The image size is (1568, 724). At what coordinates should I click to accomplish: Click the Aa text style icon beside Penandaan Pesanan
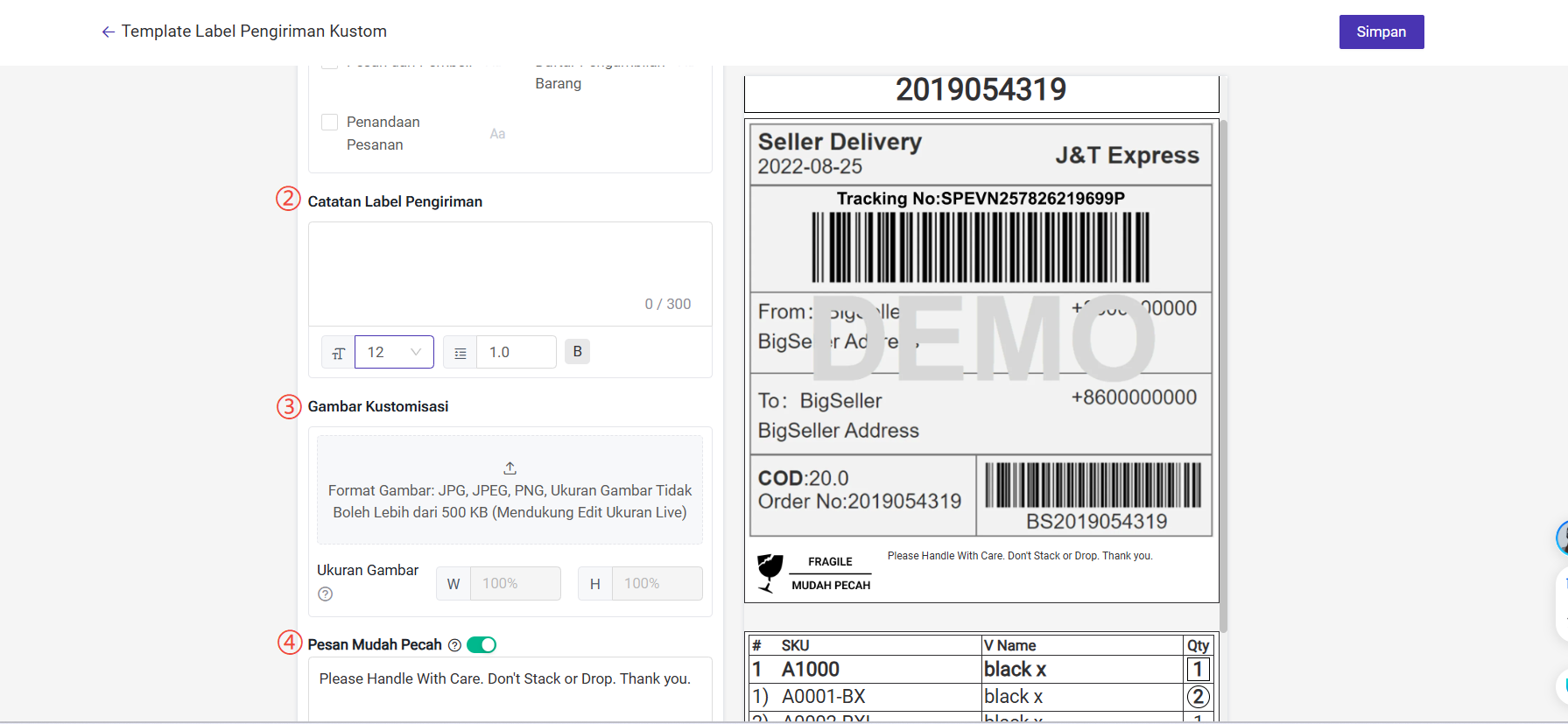pos(497,134)
